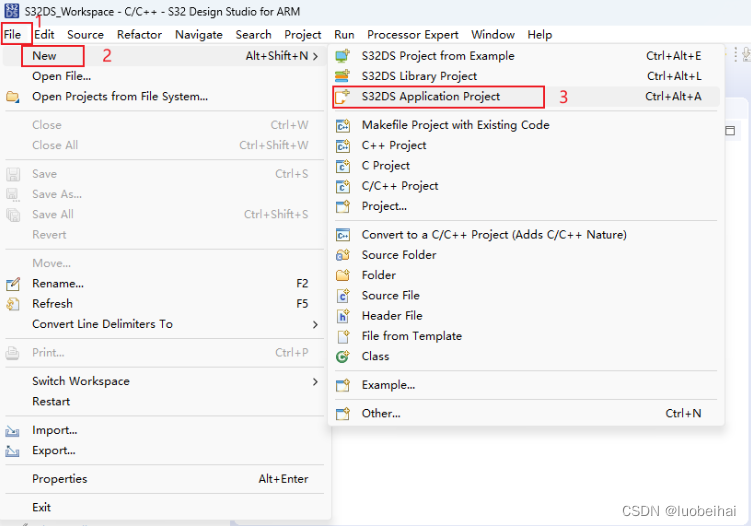751x526 pixels.
Task: Open the Search menu
Action: point(253,34)
